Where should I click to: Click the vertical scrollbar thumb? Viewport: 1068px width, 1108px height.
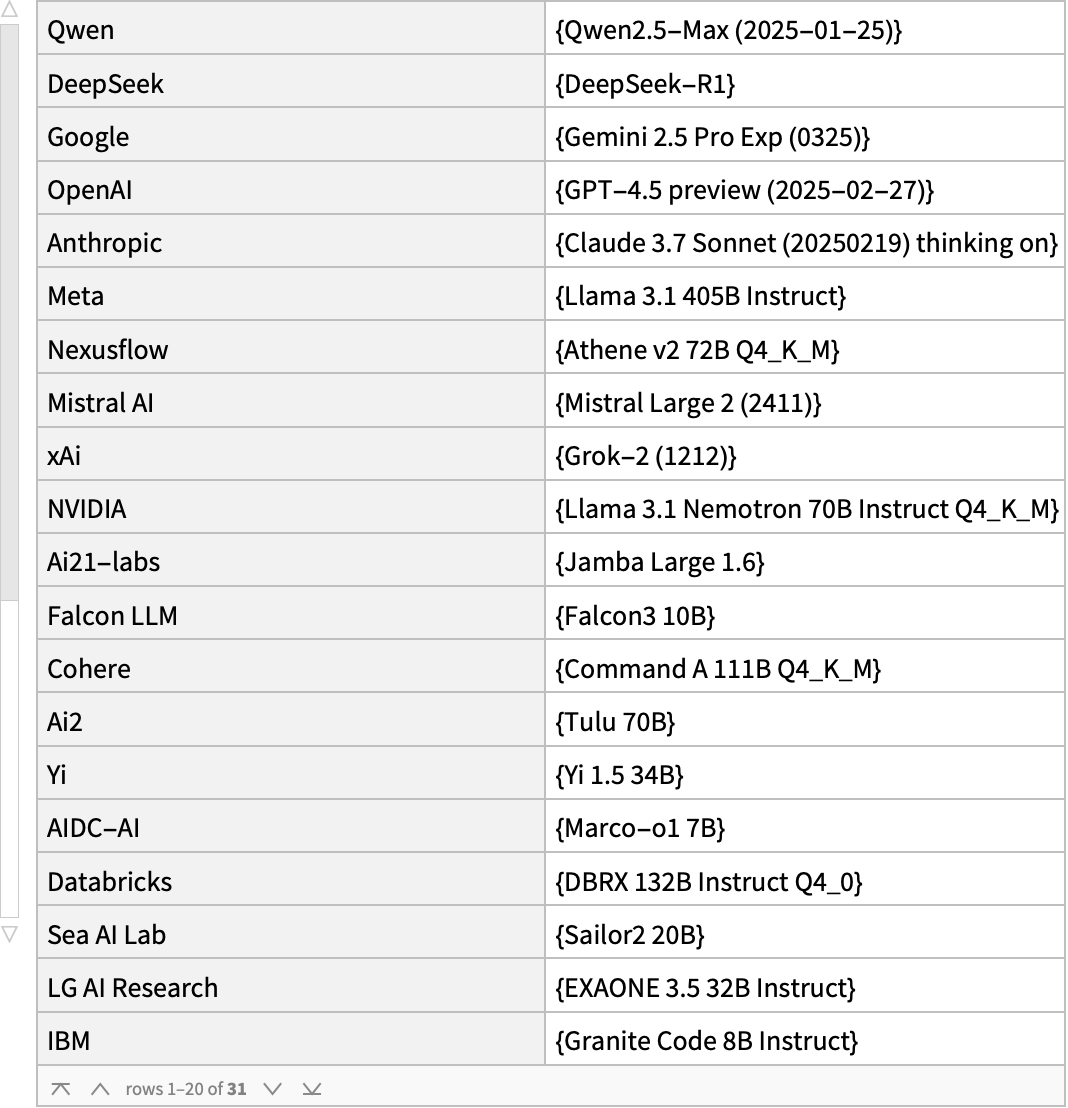[x=9, y=310]
